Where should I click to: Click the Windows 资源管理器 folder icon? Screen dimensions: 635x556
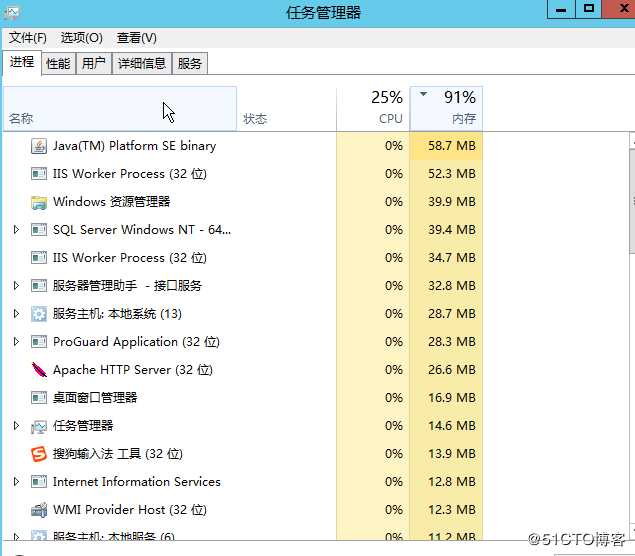click(x=39, y=202)
